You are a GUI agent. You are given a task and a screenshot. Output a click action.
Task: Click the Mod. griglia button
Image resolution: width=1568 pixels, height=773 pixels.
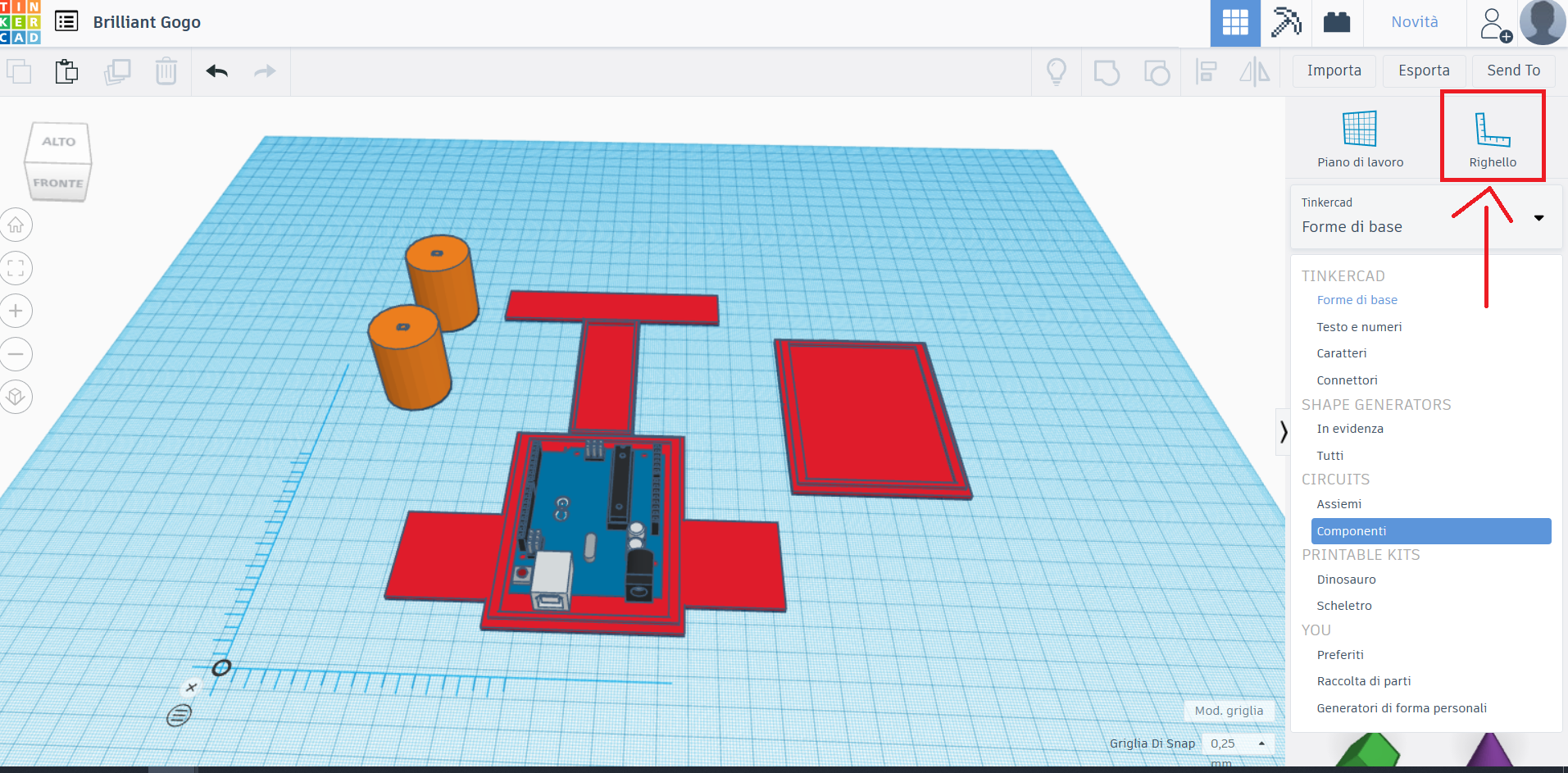coord(1229,711)
